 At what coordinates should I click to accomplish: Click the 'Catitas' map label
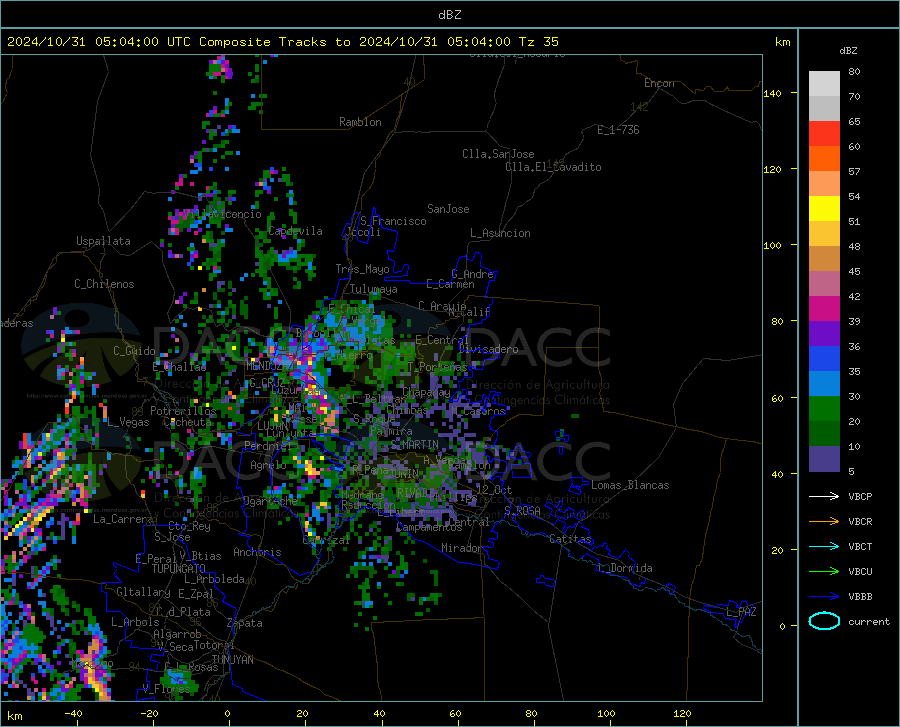click(570, 539)
